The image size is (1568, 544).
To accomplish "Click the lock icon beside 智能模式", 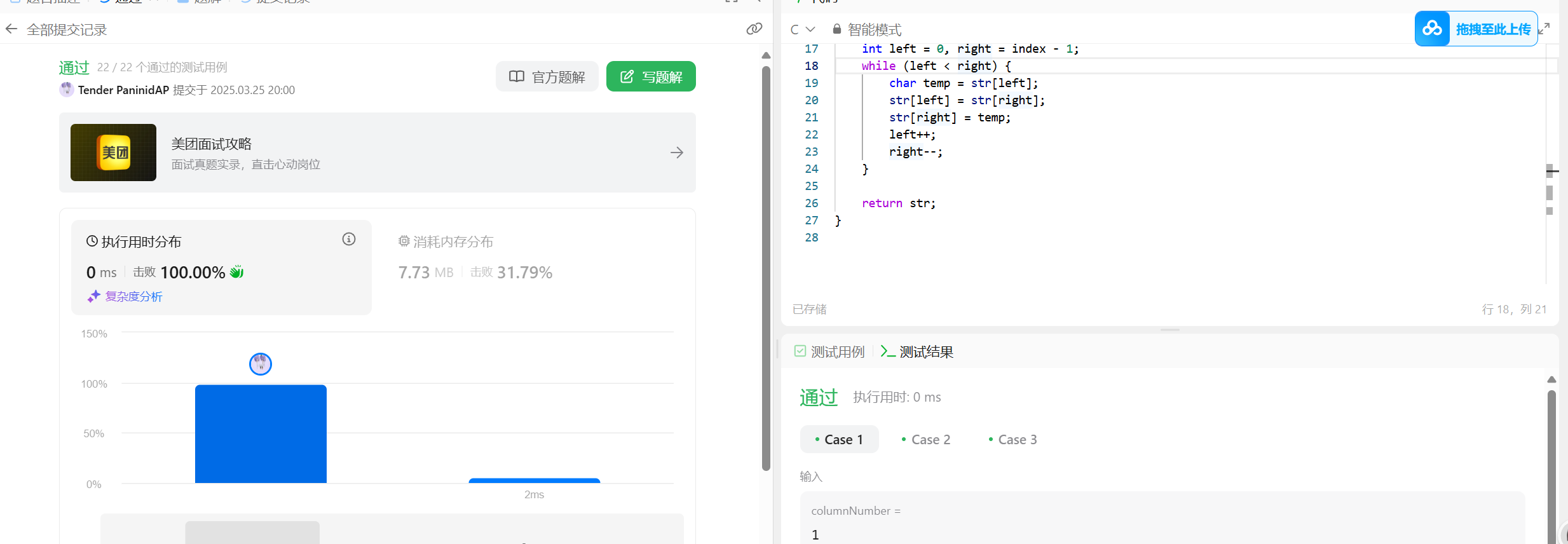I will click(837, 29).
